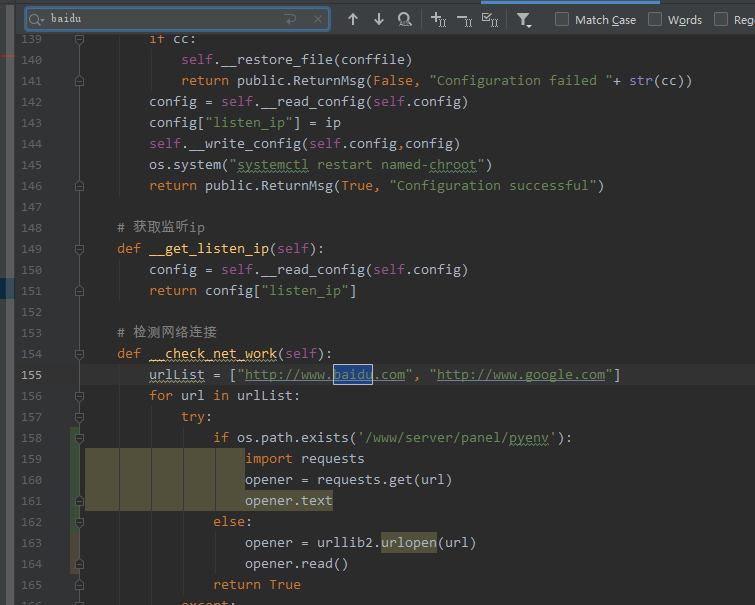This screenshot has height=605, width=755.
Task: Click the new line icon in search box
Action: [x=290, y=19]
